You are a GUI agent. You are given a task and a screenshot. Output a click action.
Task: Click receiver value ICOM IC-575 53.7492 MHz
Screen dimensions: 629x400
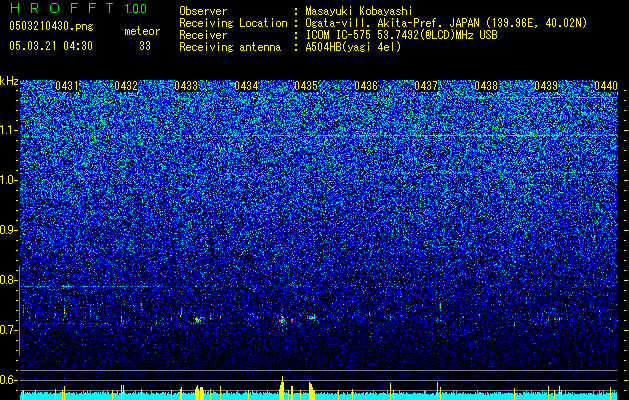[x=401, y=35]
